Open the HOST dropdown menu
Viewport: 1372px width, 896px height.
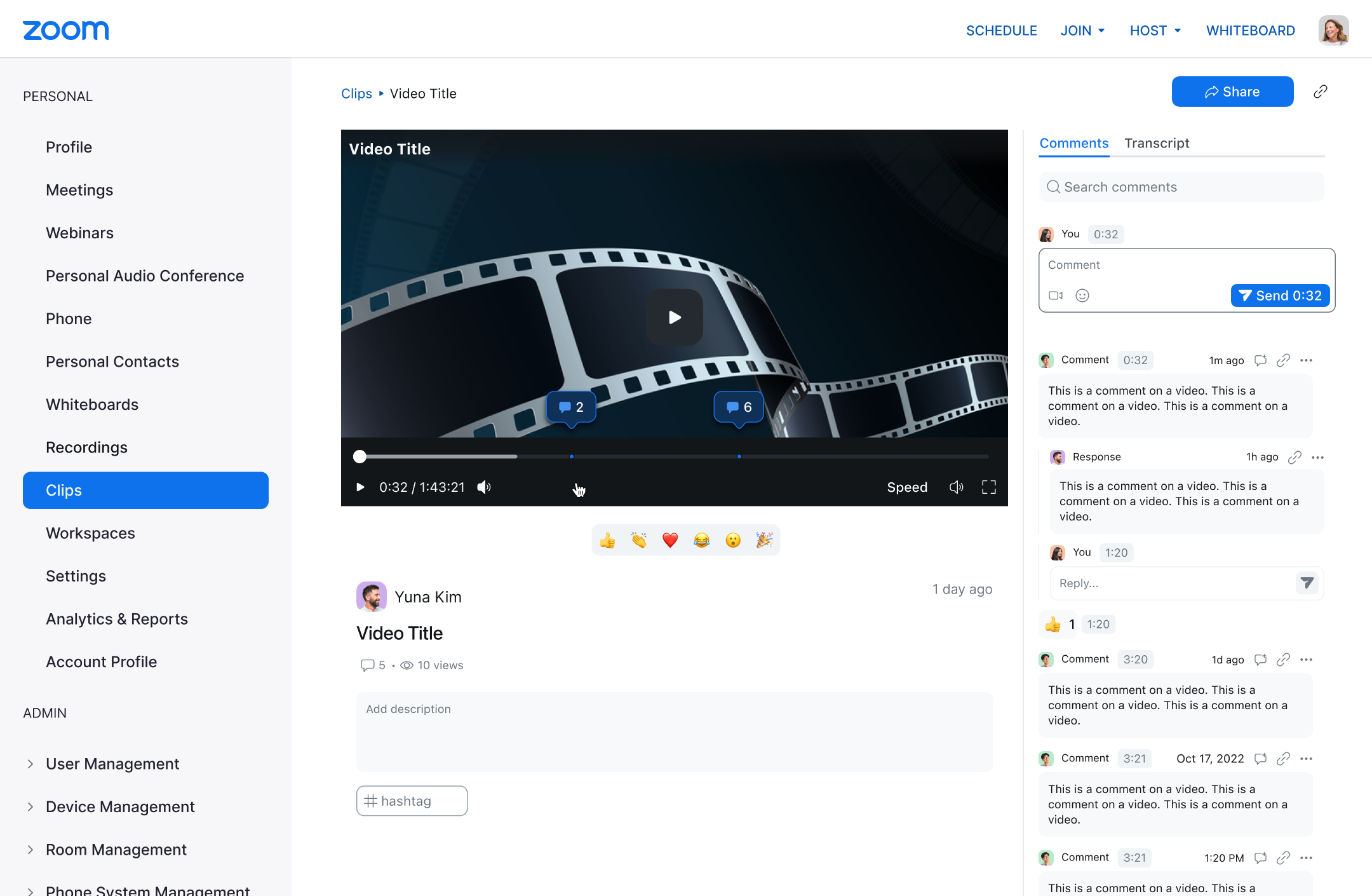[1155, 31]
